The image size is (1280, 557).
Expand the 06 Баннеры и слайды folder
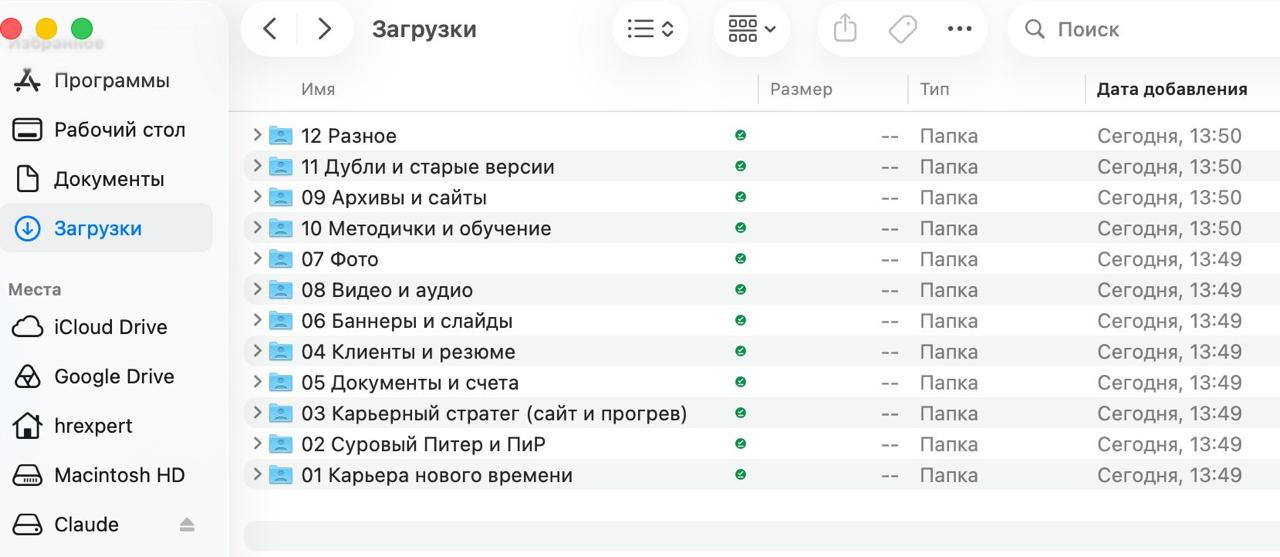[x=257, y=321]
